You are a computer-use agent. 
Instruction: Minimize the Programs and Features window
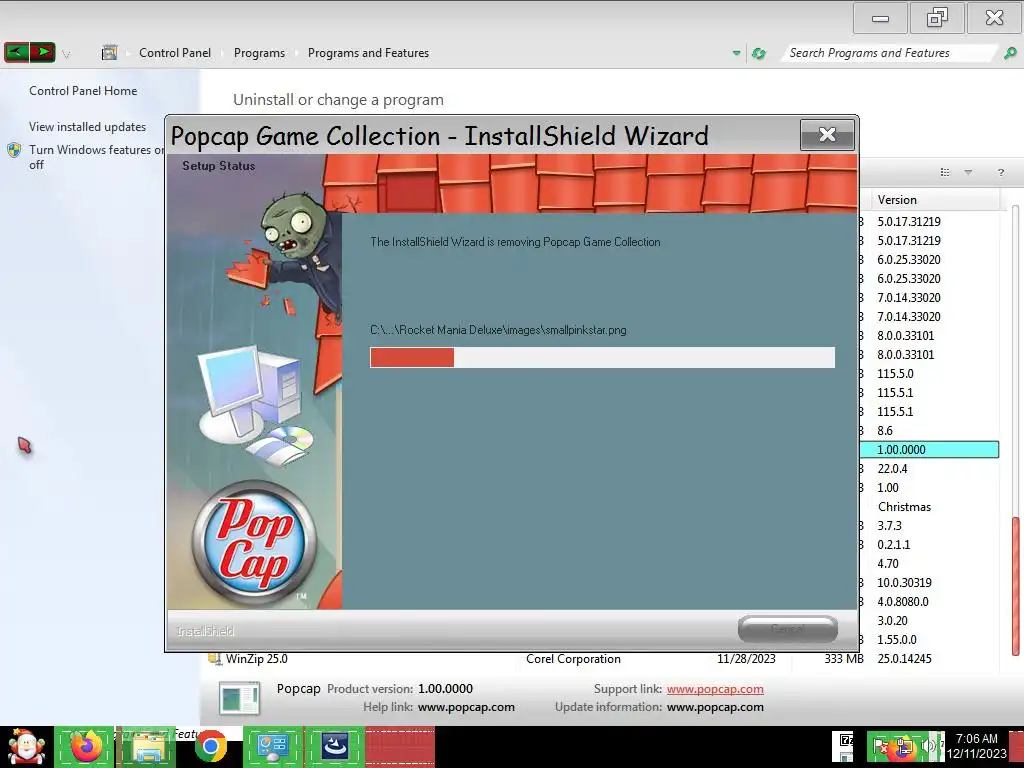click(x=880, y=18)
